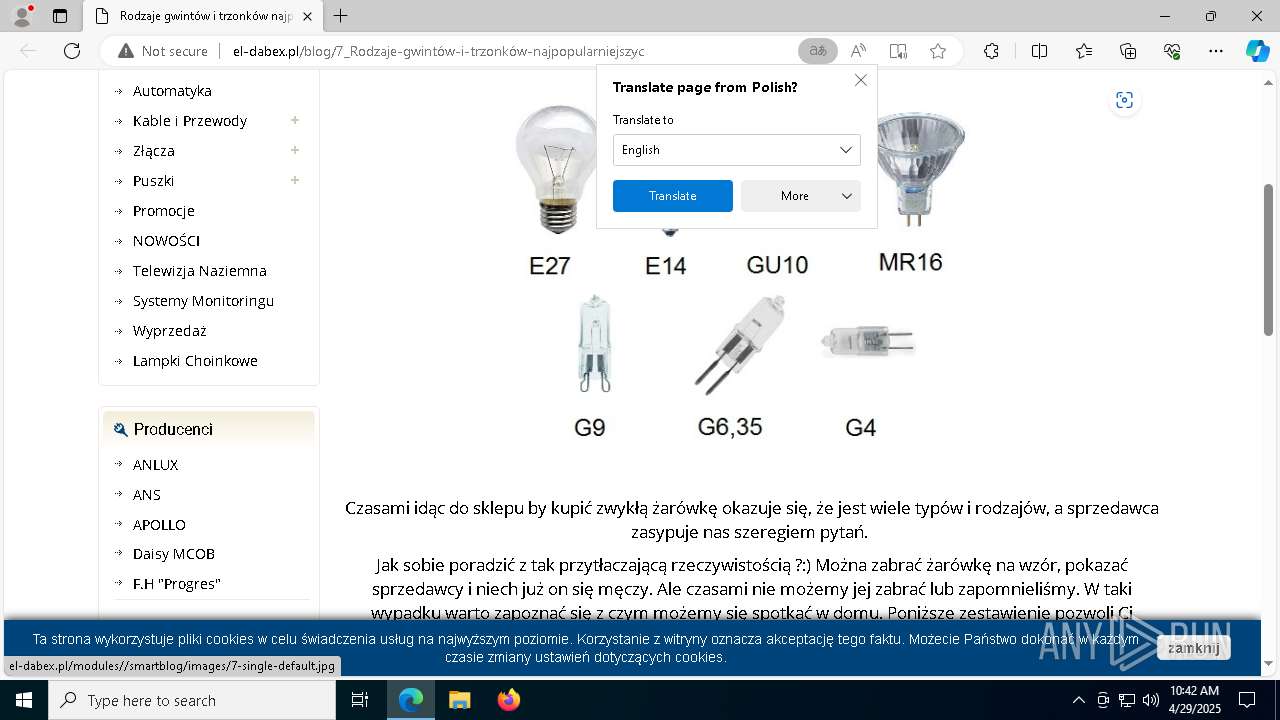The width and height of the screenshot is (1280, 720).
Task: Open the Telewizja Naziemna category
Action: coord(199,271)
